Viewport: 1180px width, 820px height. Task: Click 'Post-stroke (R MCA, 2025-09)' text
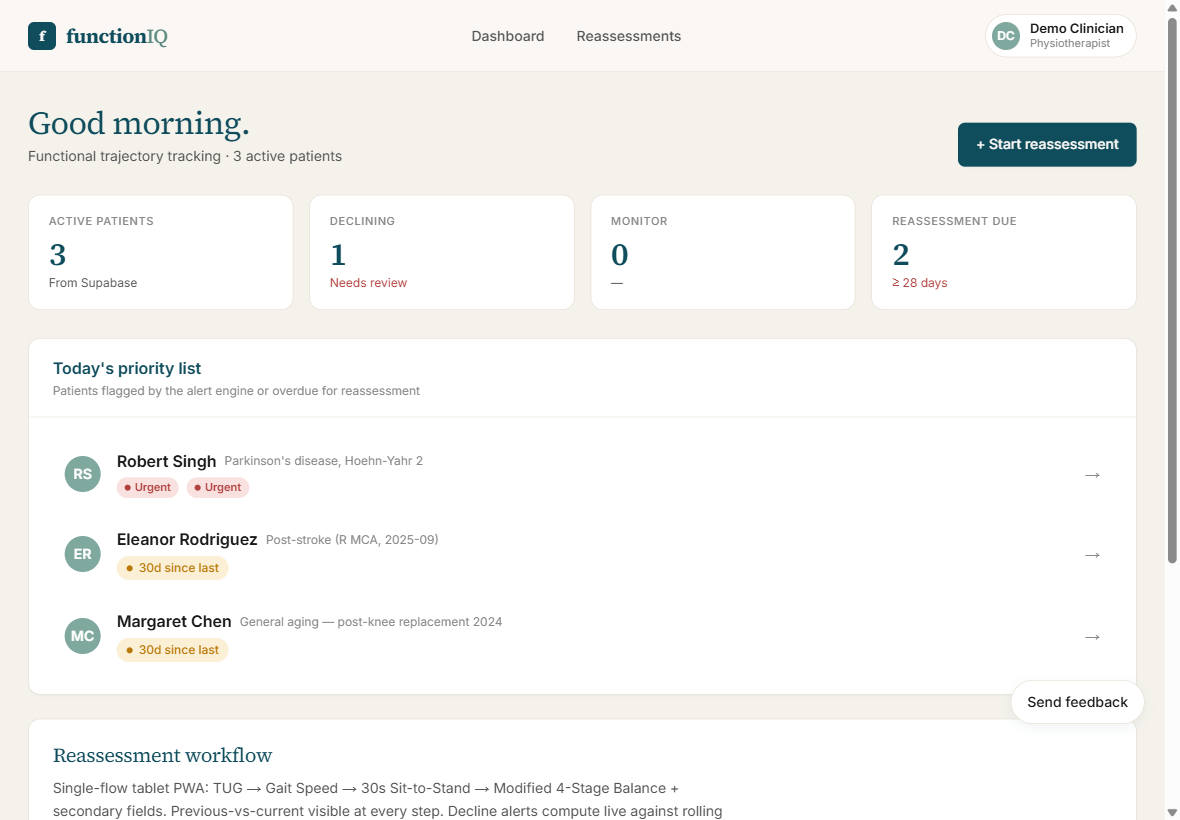tap(352, 539)
